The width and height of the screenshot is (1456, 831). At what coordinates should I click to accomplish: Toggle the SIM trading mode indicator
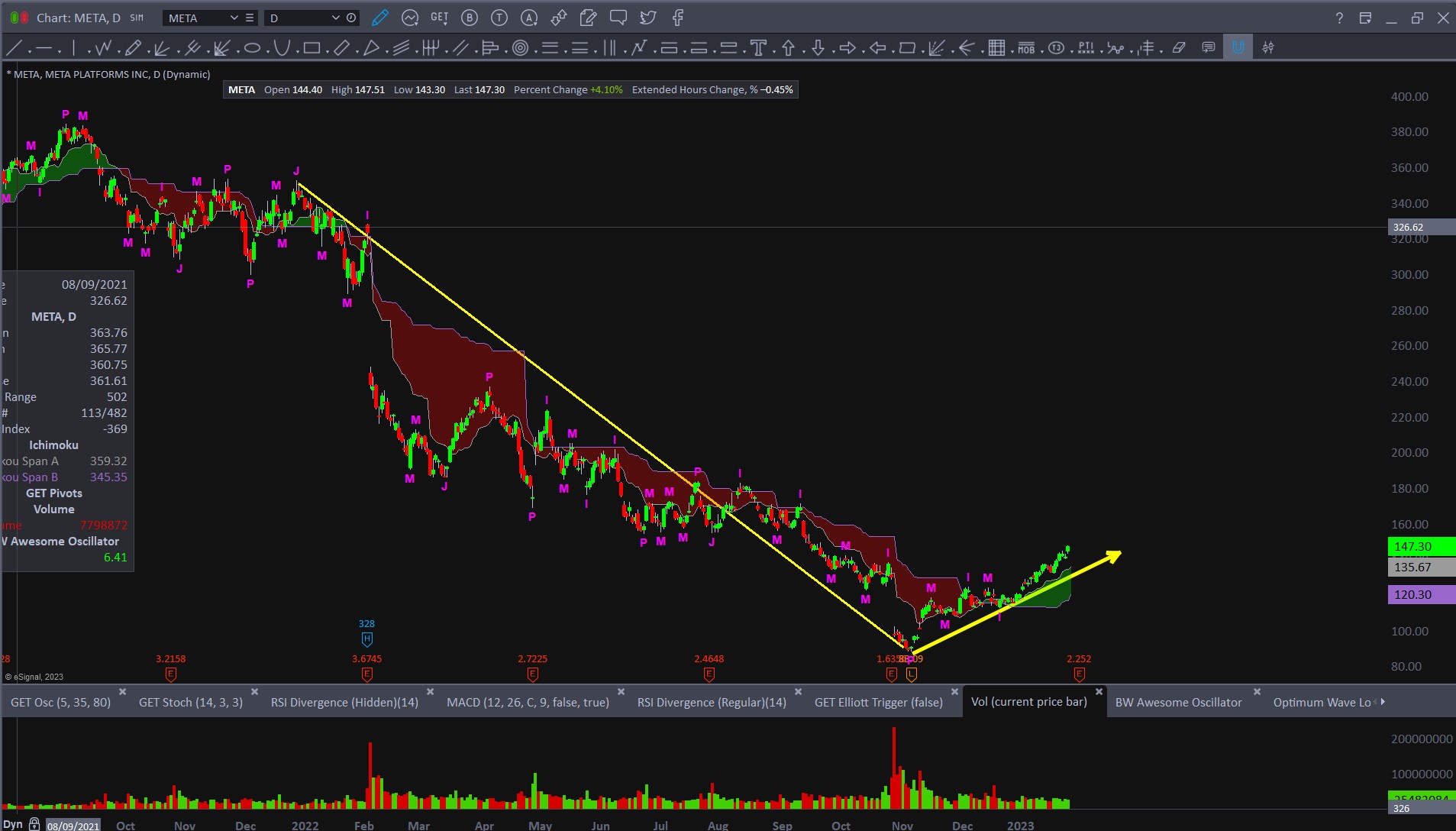coord(137,18)
